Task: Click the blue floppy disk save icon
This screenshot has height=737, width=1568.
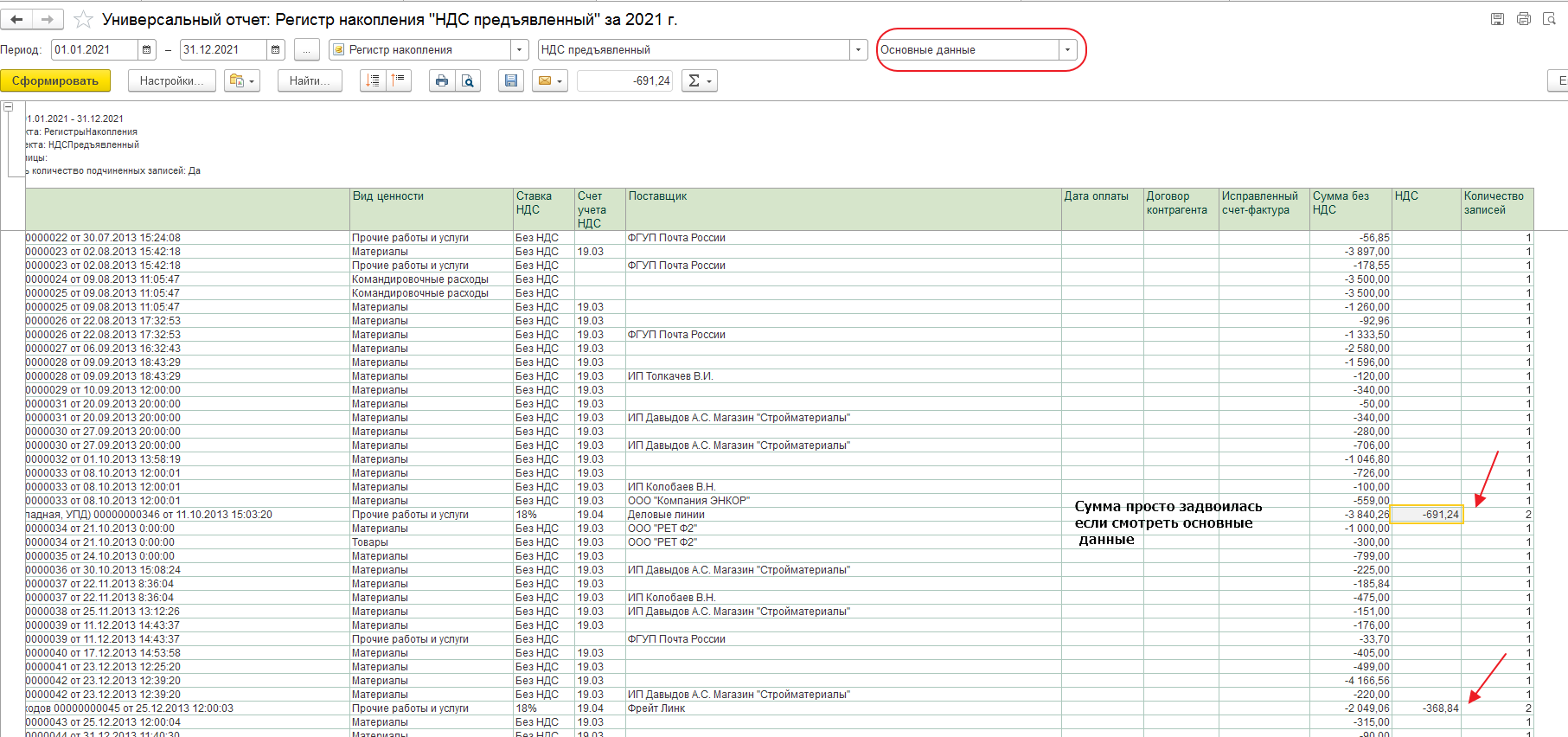Action: (x=511, y=81)
